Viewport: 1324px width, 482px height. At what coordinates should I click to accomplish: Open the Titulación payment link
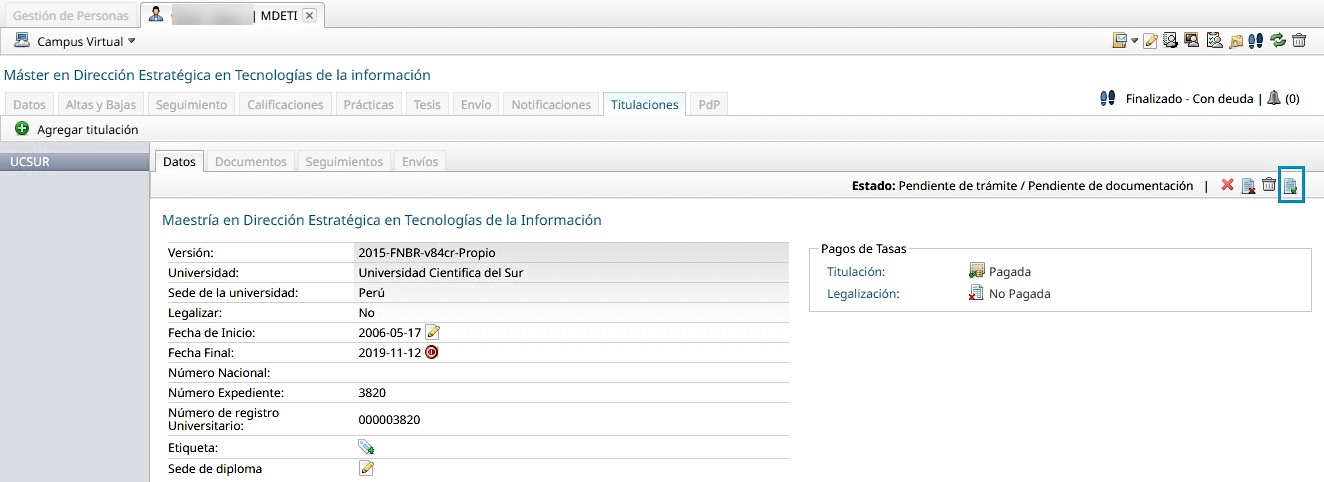[855, 271]
